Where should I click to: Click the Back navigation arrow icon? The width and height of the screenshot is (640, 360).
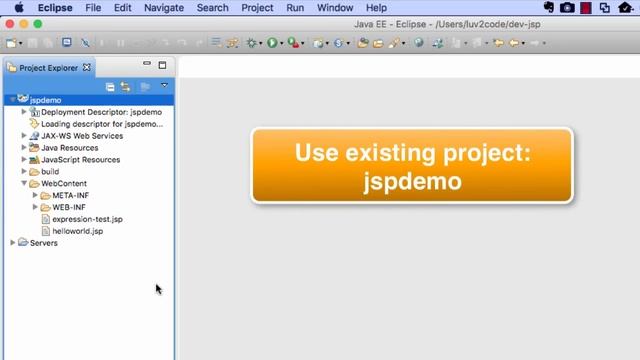[514, 42]
